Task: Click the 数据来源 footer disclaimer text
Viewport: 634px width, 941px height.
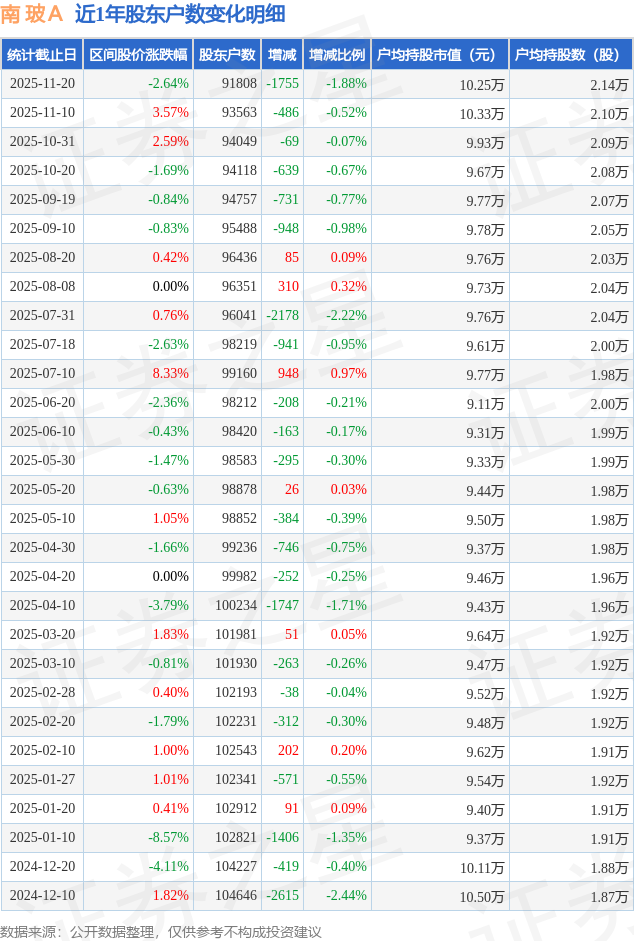Action: 161,931
